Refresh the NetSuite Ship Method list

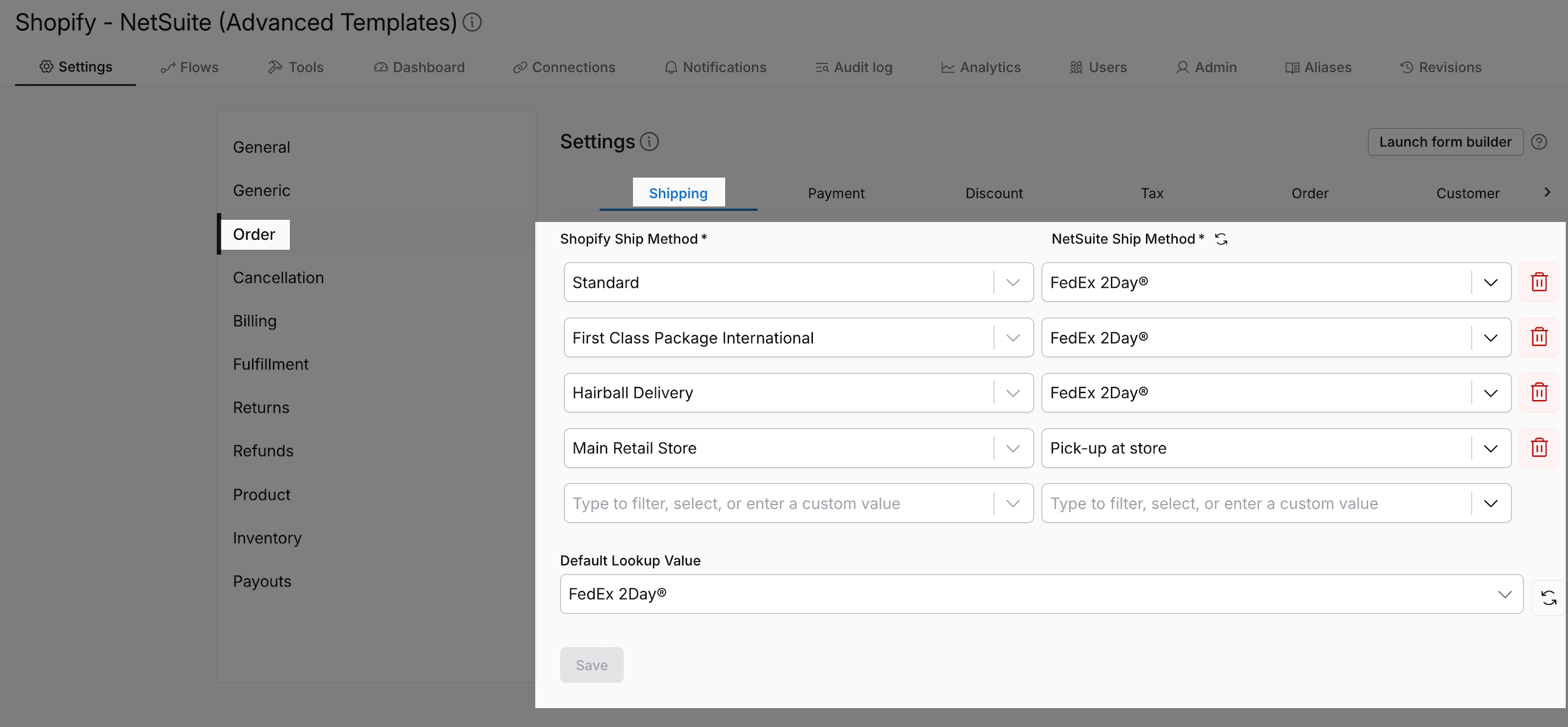1221,239
